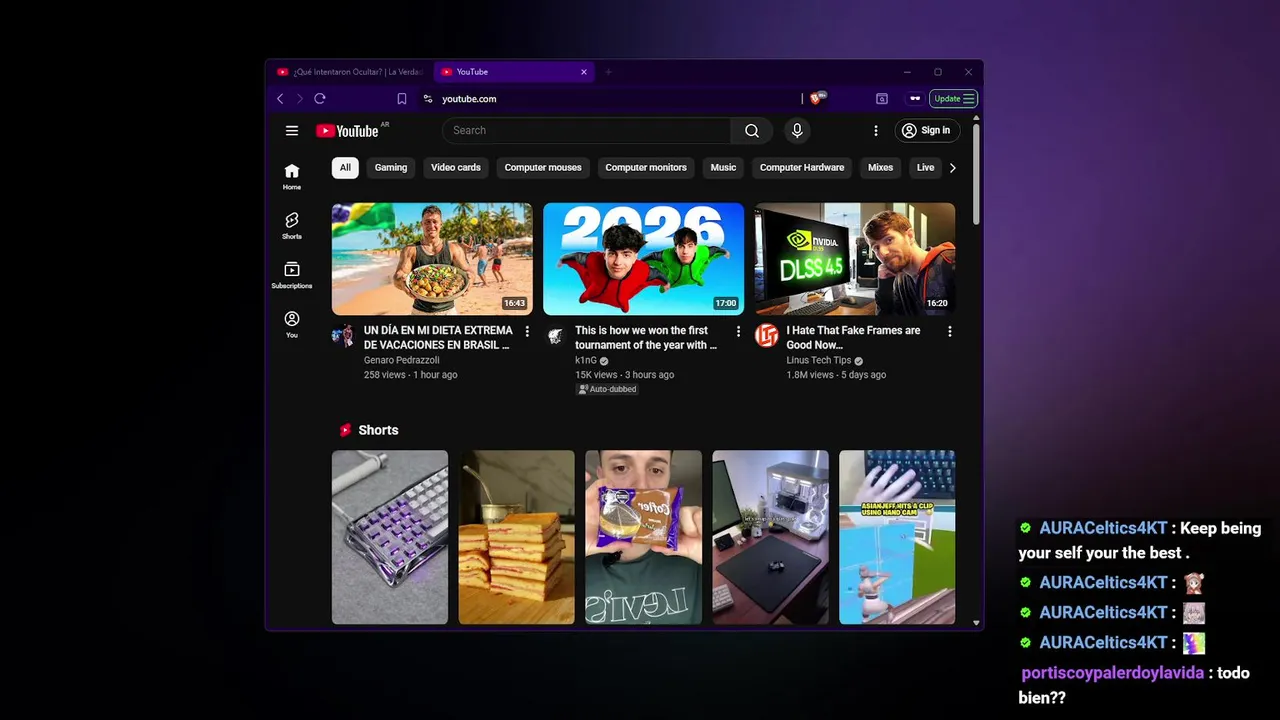Switch to the ¿Qué Intentaron Ocultar? tab
Viewport: 1280px width, 720px height.
(351, 72)
